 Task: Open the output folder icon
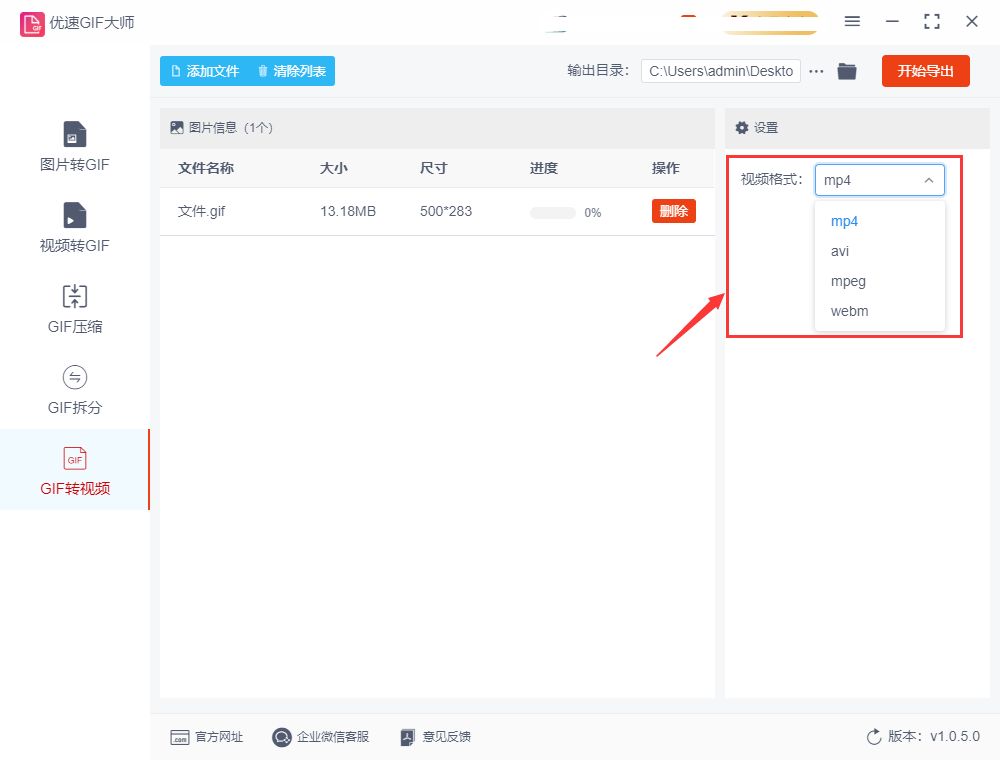847,71
